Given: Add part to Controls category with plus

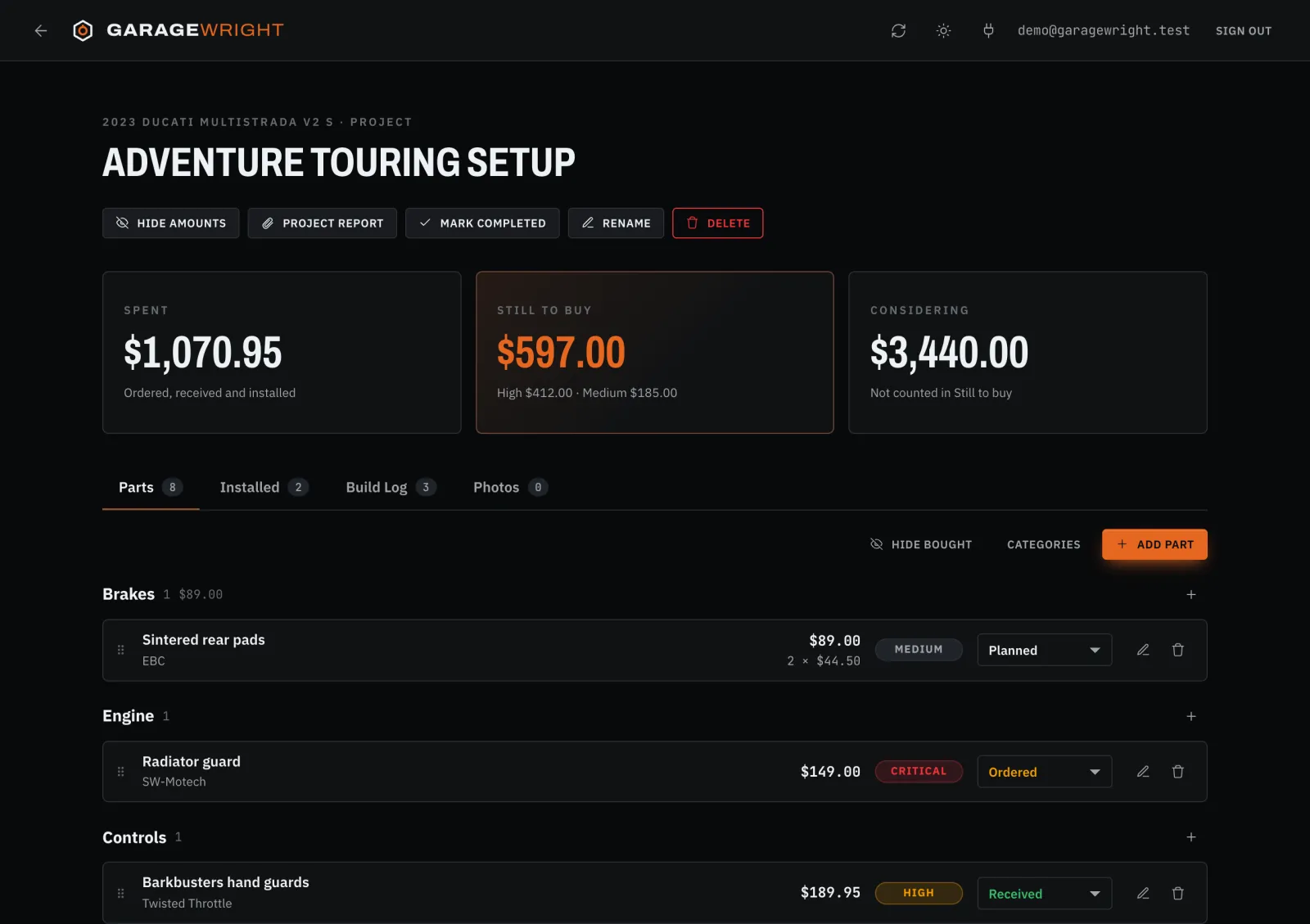Looking at the screenshot, I should pyautogui.click(x=1191, y=837).
